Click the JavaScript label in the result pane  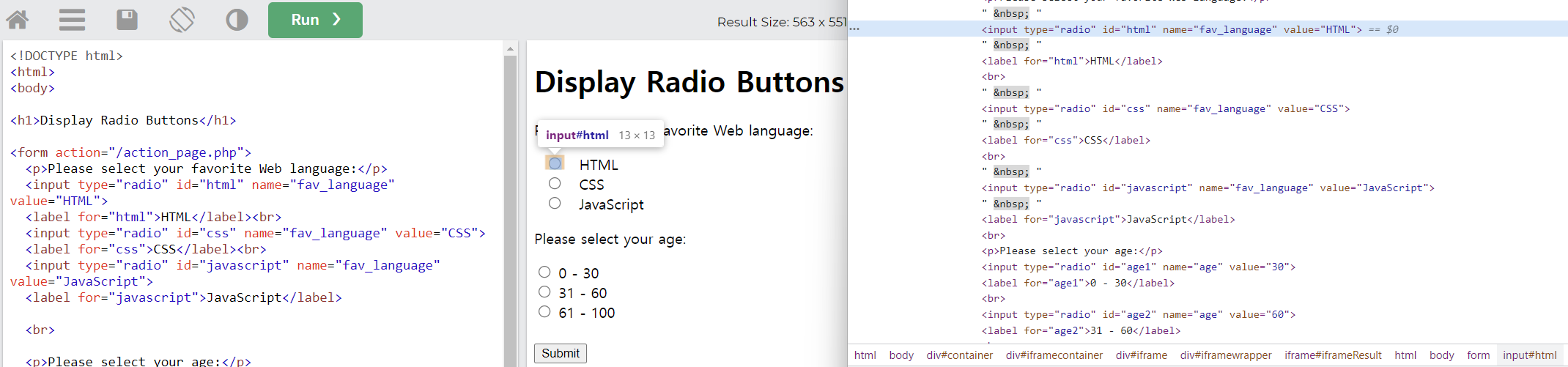[x=611, y=204]
